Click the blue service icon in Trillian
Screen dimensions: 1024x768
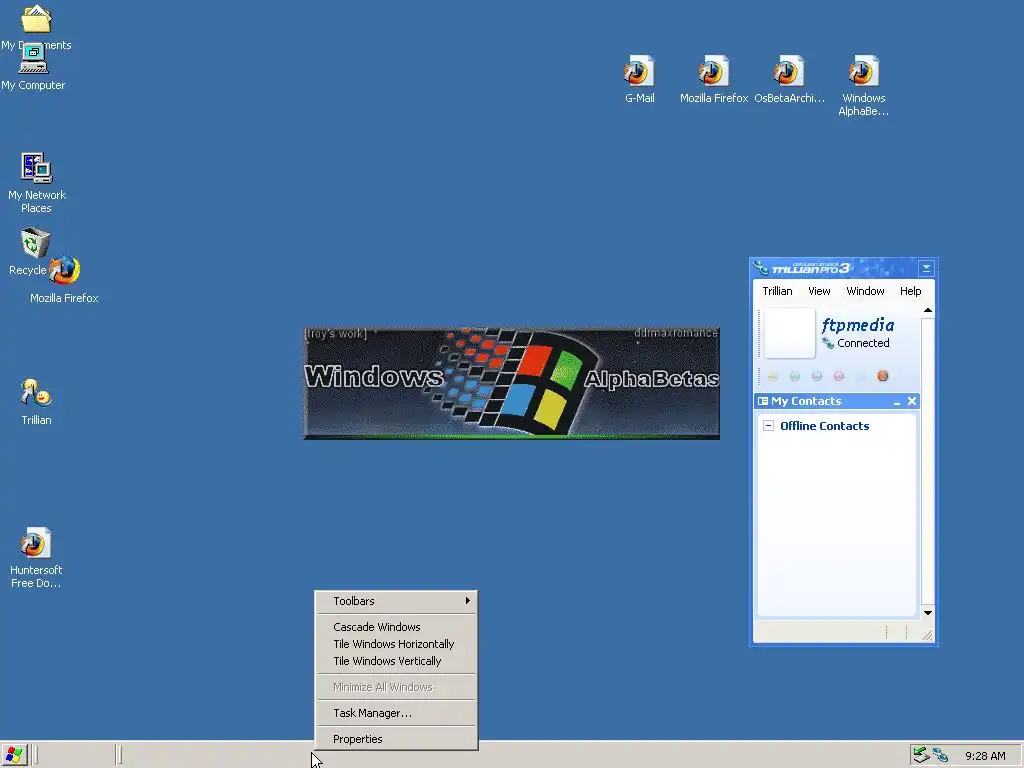pos(817,376)
